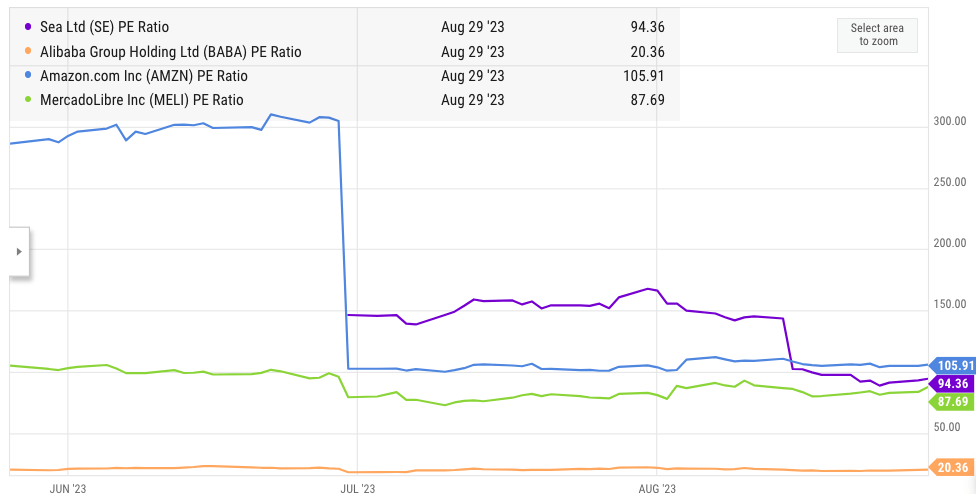Click the 150.00 y-axis tick label
Viewport: 976px width, 494px height.
[947, 304]
